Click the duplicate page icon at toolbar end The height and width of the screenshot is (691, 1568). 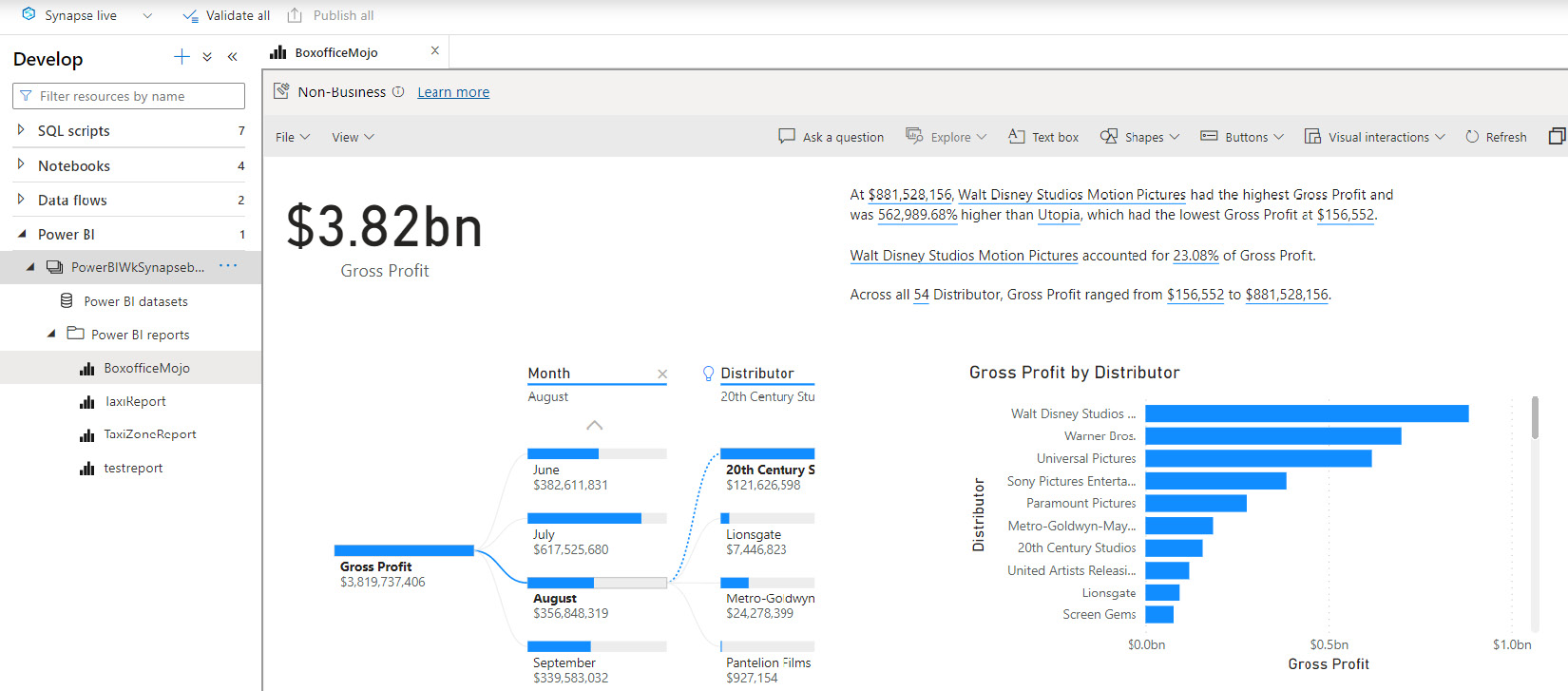(1557, 137)
